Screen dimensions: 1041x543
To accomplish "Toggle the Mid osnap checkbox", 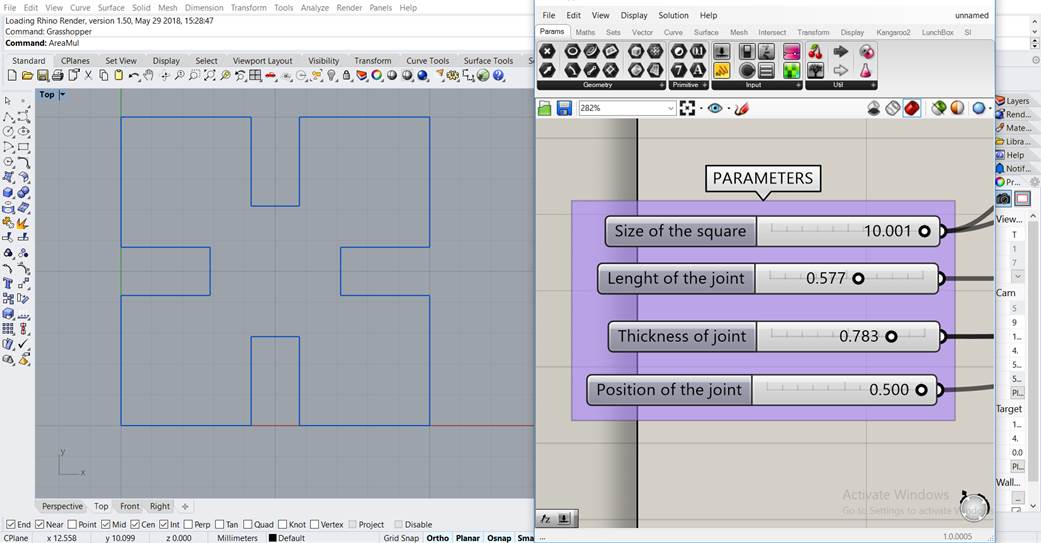I will coord(106,524).
